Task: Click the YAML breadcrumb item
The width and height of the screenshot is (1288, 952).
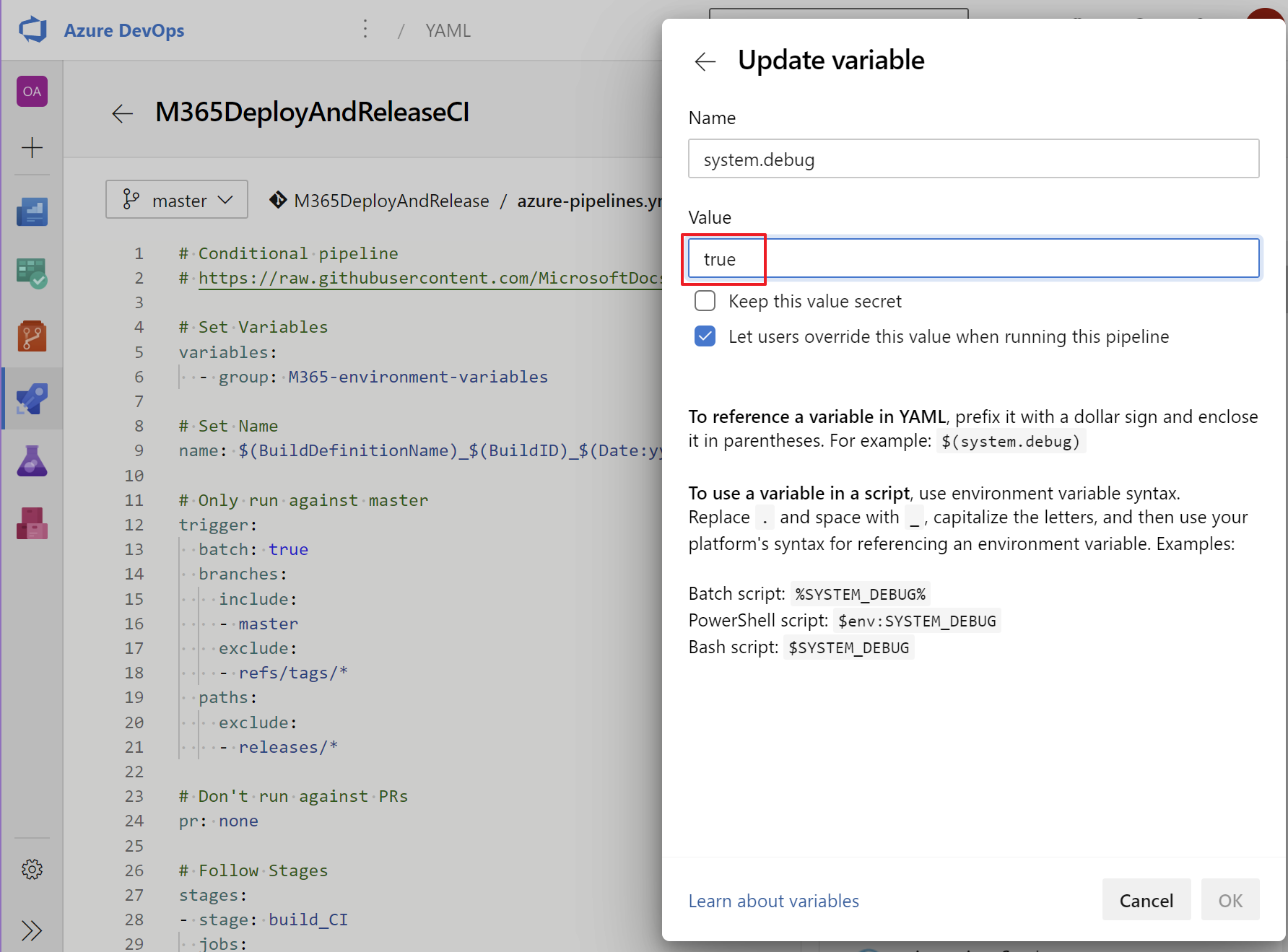Action: (448, 31)
